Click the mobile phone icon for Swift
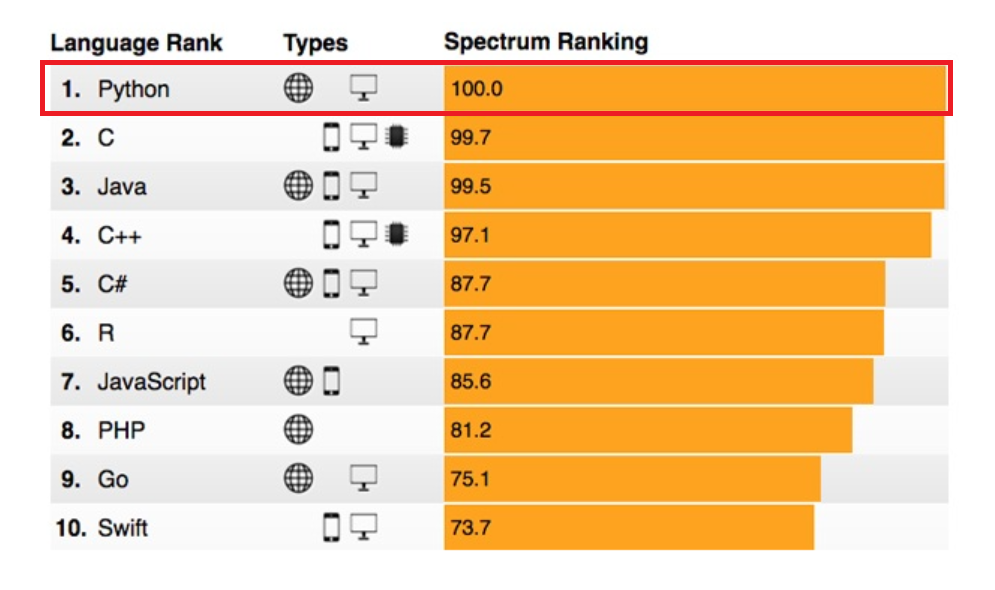The width and height of the screenshot is (995, 590). [331, 527]
